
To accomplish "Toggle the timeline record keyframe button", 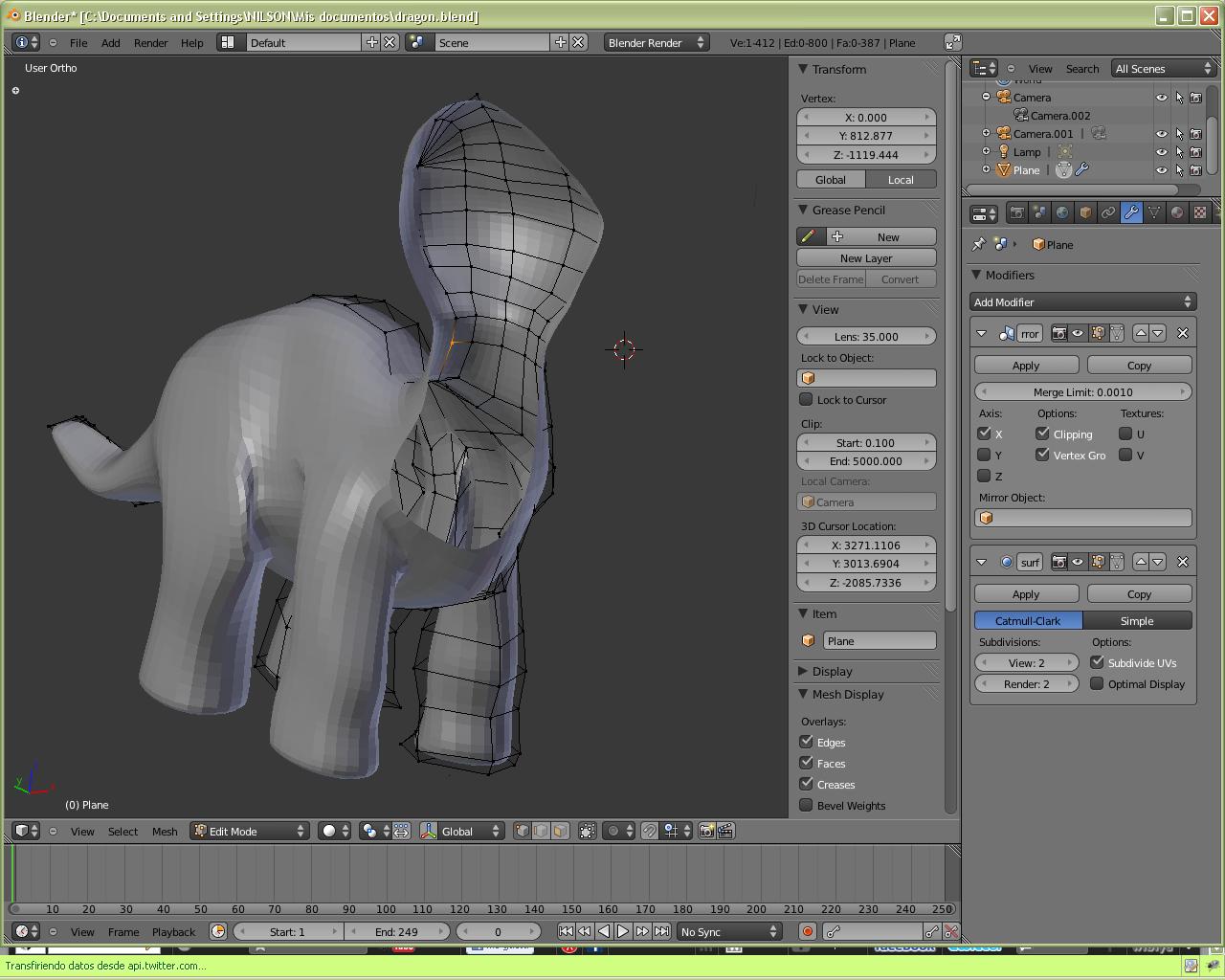I will [x=807, y=931].
